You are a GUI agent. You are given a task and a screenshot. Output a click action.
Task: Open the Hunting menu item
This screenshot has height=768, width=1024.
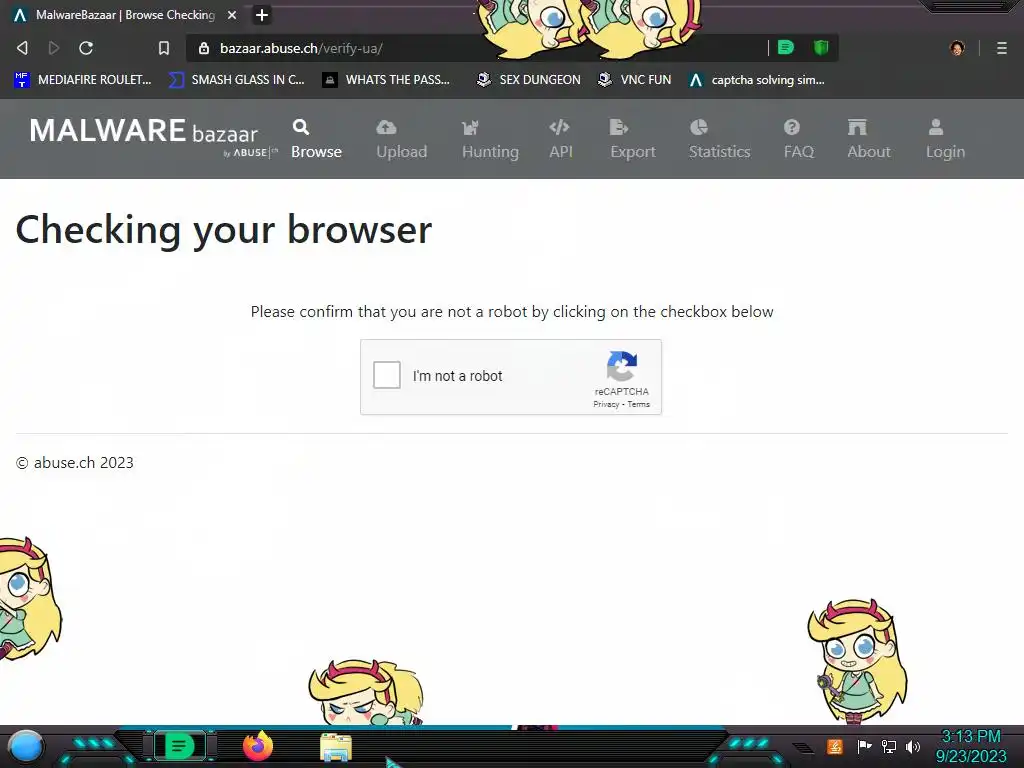point(490,139)
